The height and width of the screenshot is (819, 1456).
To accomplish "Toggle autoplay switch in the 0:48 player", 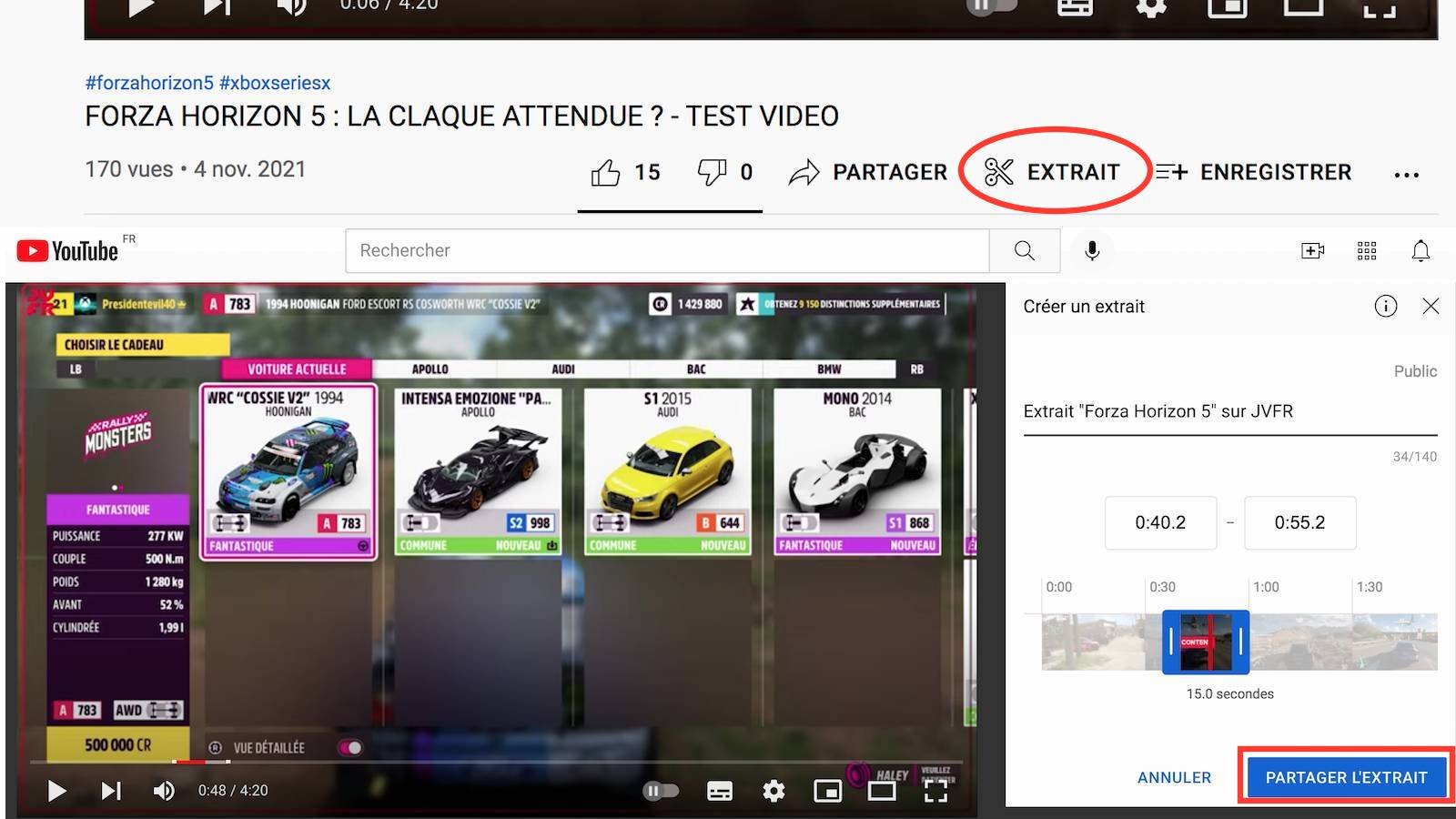I will 662,791.
